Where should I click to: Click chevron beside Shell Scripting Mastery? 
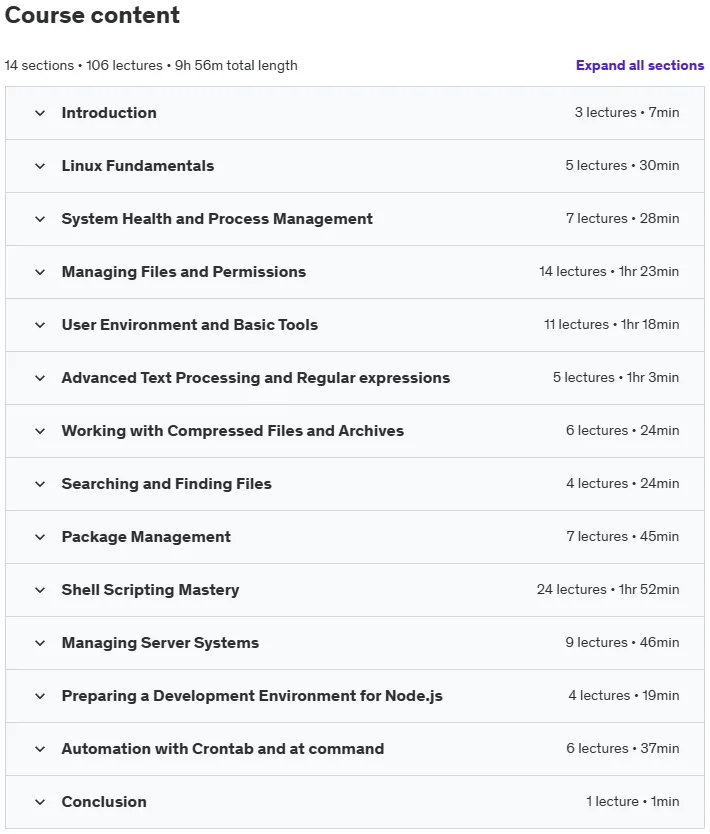tap(40, 590)
